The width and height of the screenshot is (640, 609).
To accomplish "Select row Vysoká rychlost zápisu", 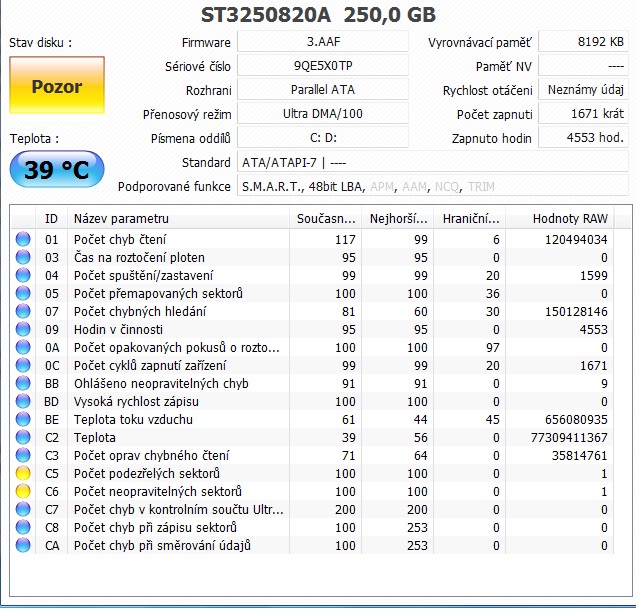I will tap(312, 401).
